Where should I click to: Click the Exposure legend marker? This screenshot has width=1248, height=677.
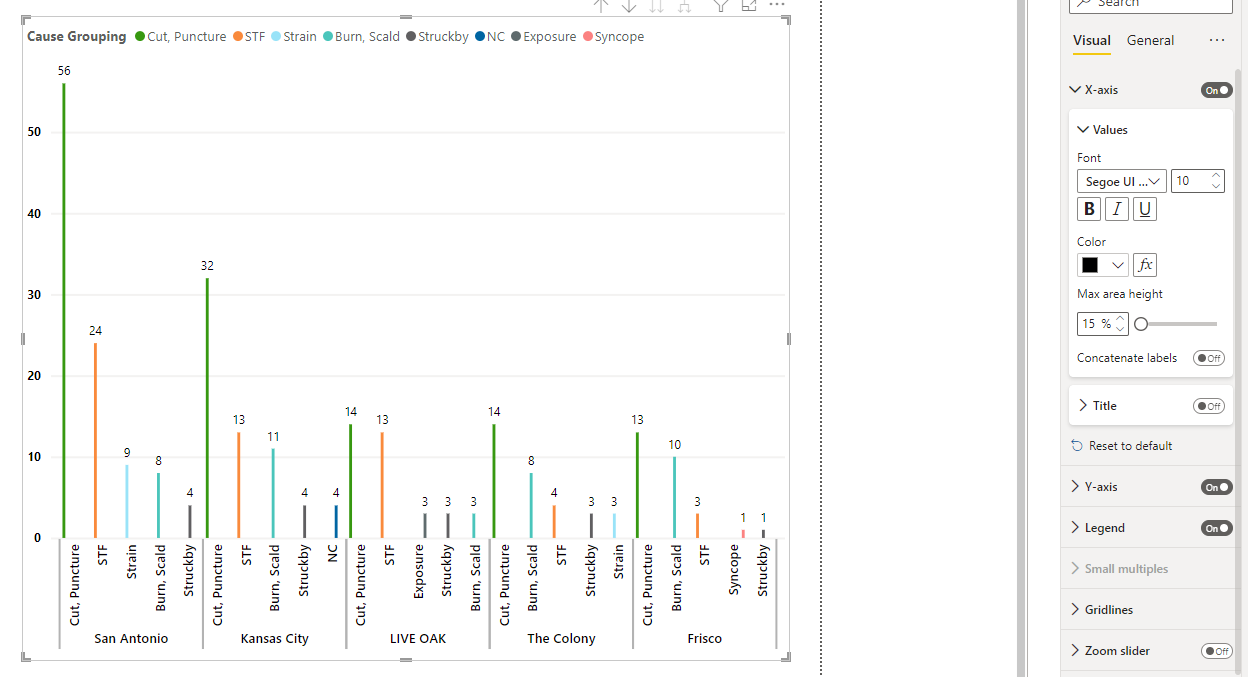516,37
